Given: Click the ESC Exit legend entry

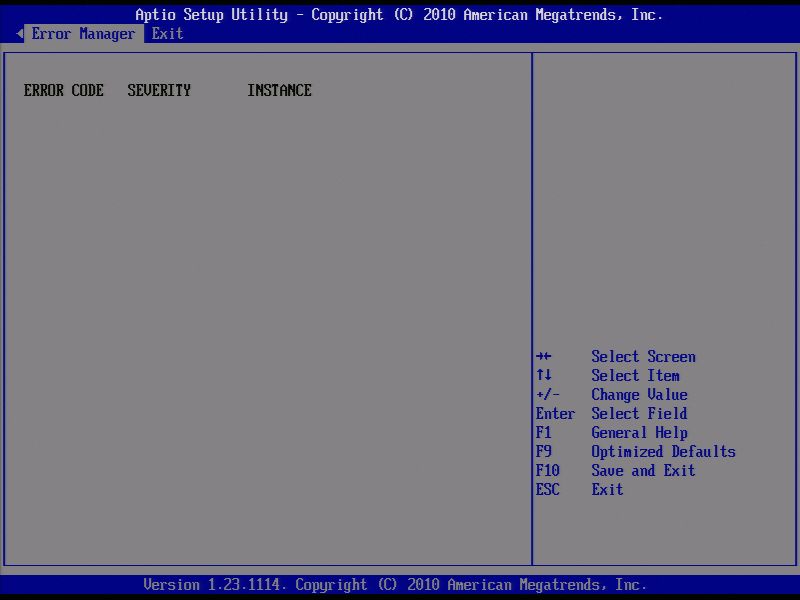Looking at the screenshot, I should coord(606,489).
